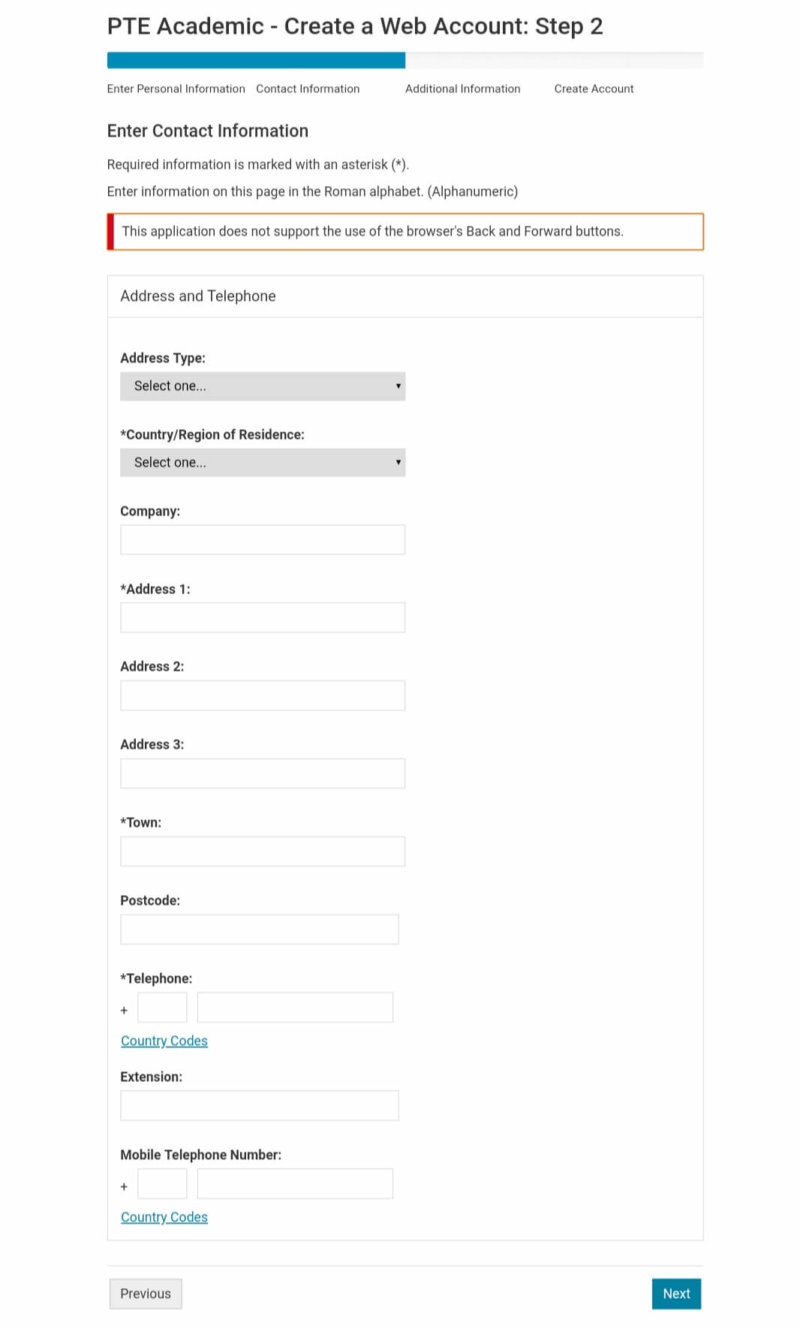
Task: Click the Next button
Action: [x=676, y=1293]
